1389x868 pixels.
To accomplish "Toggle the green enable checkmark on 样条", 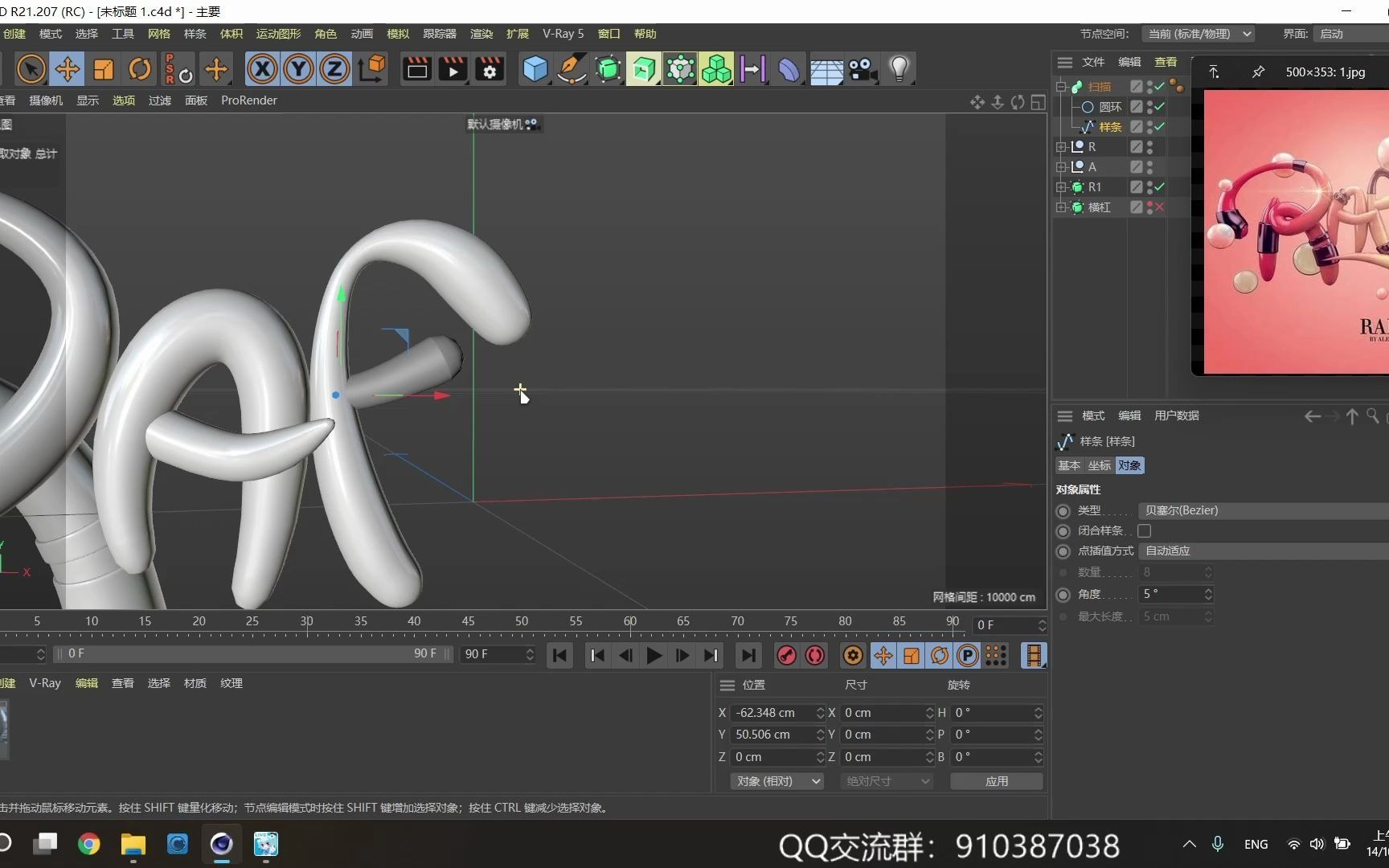I will (1160, 126).
